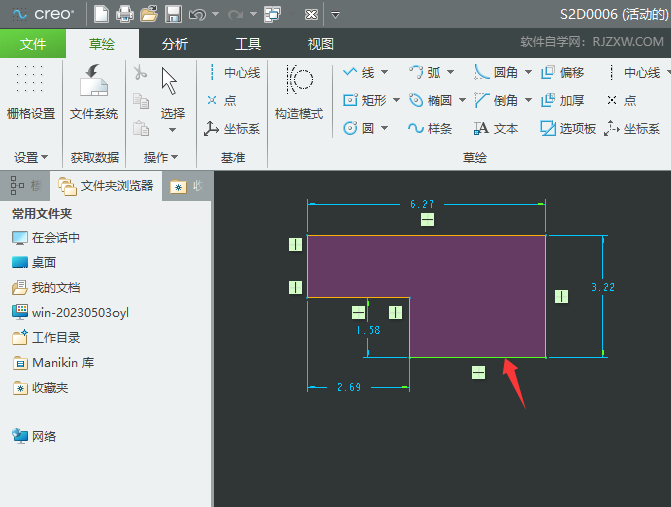The height and width of the screenshot is (507, 671).
Task: Save the sketch with the floppy disk icon
Action: coord(173,14)
